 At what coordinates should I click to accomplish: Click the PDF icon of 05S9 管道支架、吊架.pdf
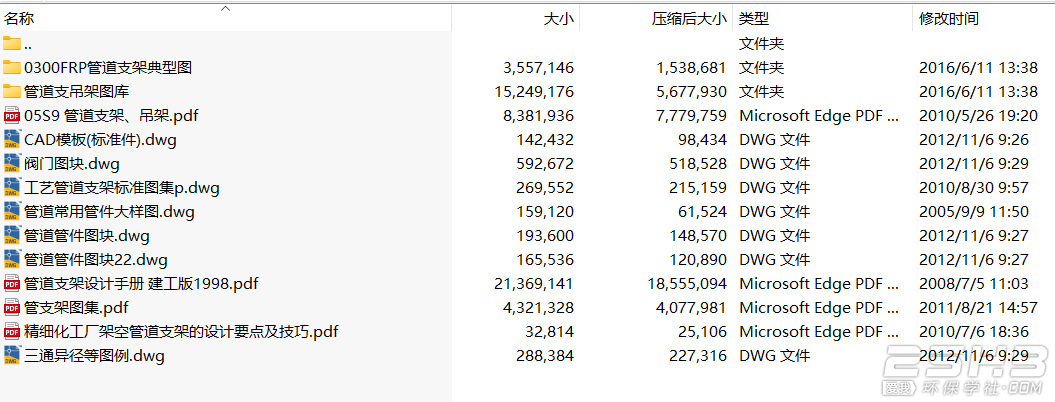[x=12, y=115]
